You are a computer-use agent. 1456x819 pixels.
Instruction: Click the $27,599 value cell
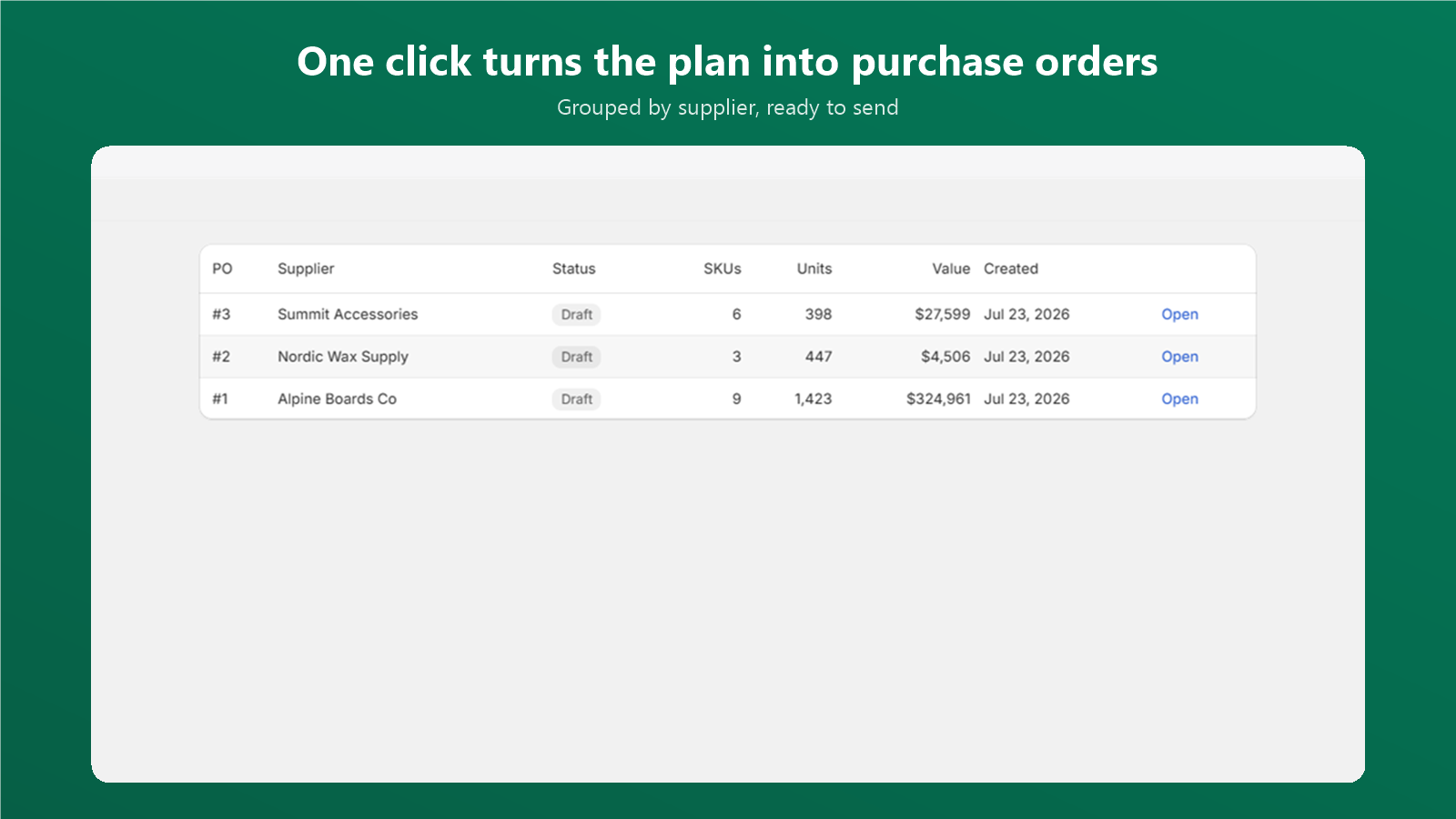pos(943,314)
